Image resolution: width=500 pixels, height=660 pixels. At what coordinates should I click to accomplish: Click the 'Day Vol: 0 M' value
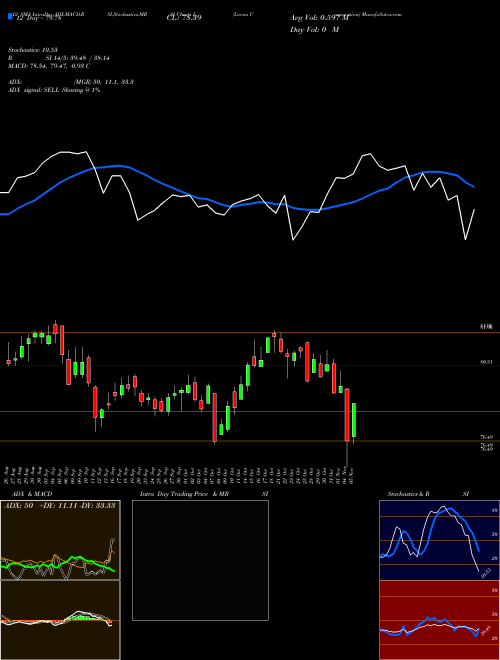click(314, 29)
